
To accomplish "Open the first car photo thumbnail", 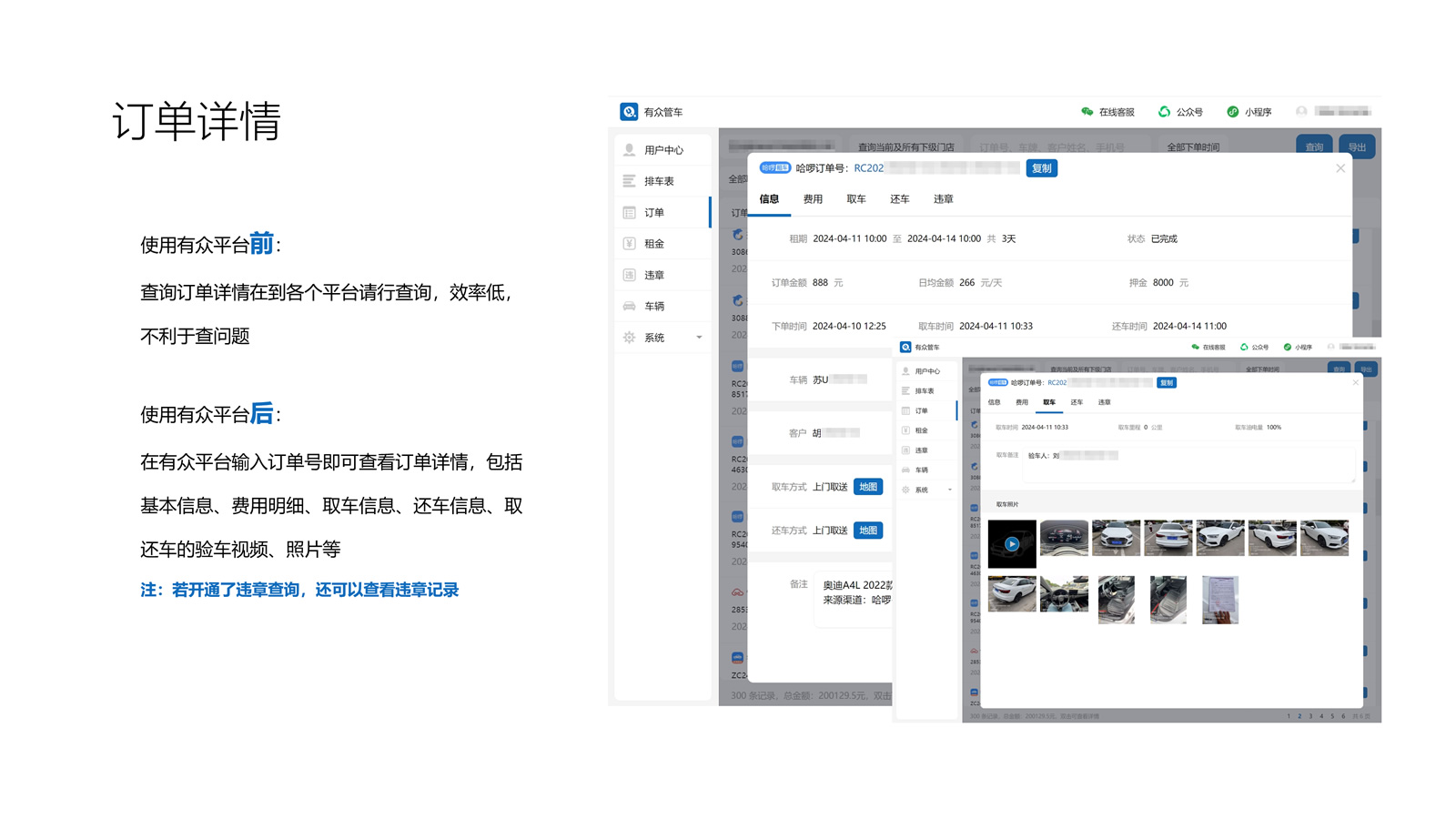I will point(1065,538).
